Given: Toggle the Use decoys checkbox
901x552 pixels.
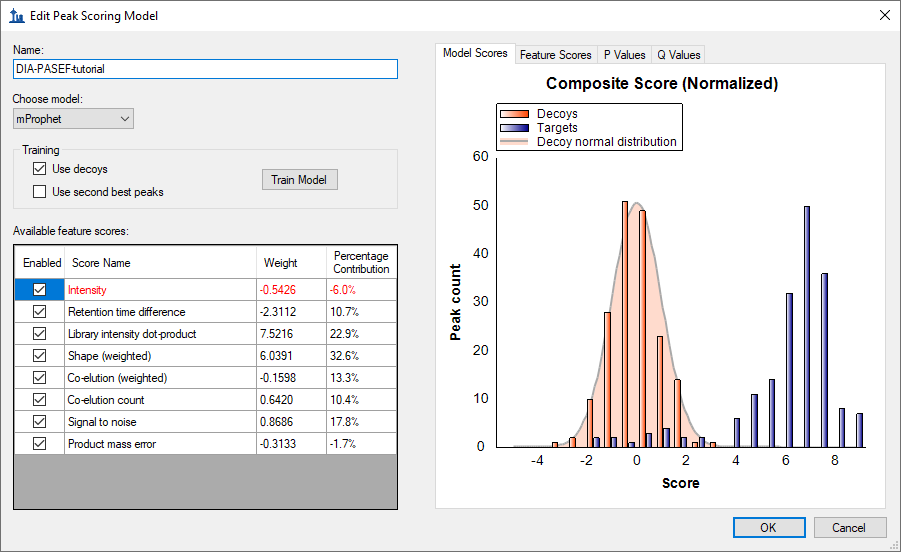Looking at the screenshot, I should point(39,169).
